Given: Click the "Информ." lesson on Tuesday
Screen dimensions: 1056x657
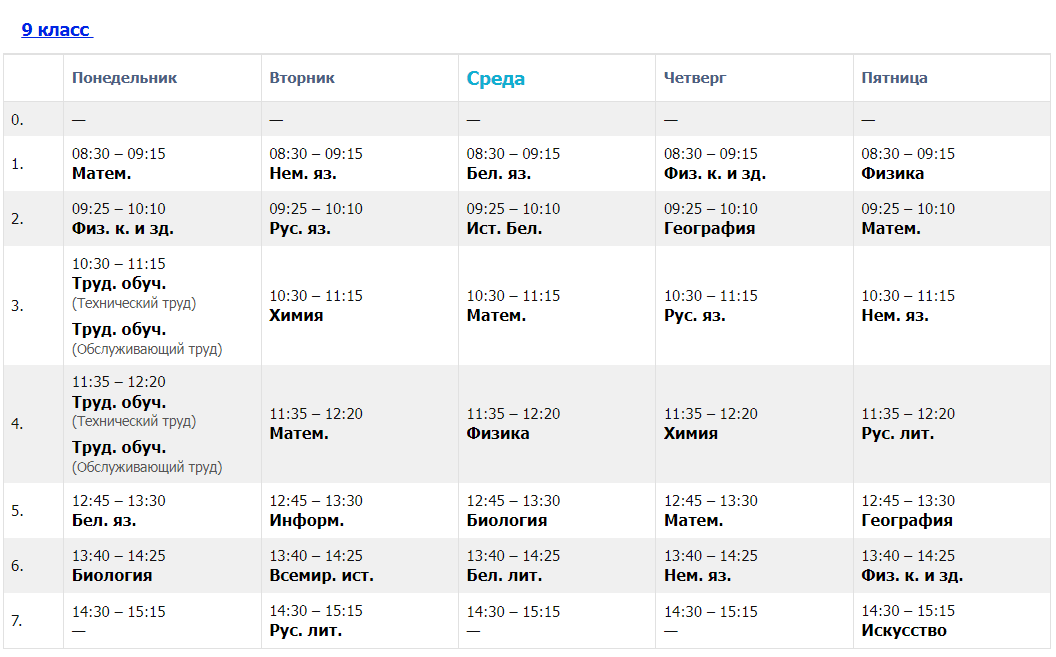Looking at the screenshot, I should (306, 520).
